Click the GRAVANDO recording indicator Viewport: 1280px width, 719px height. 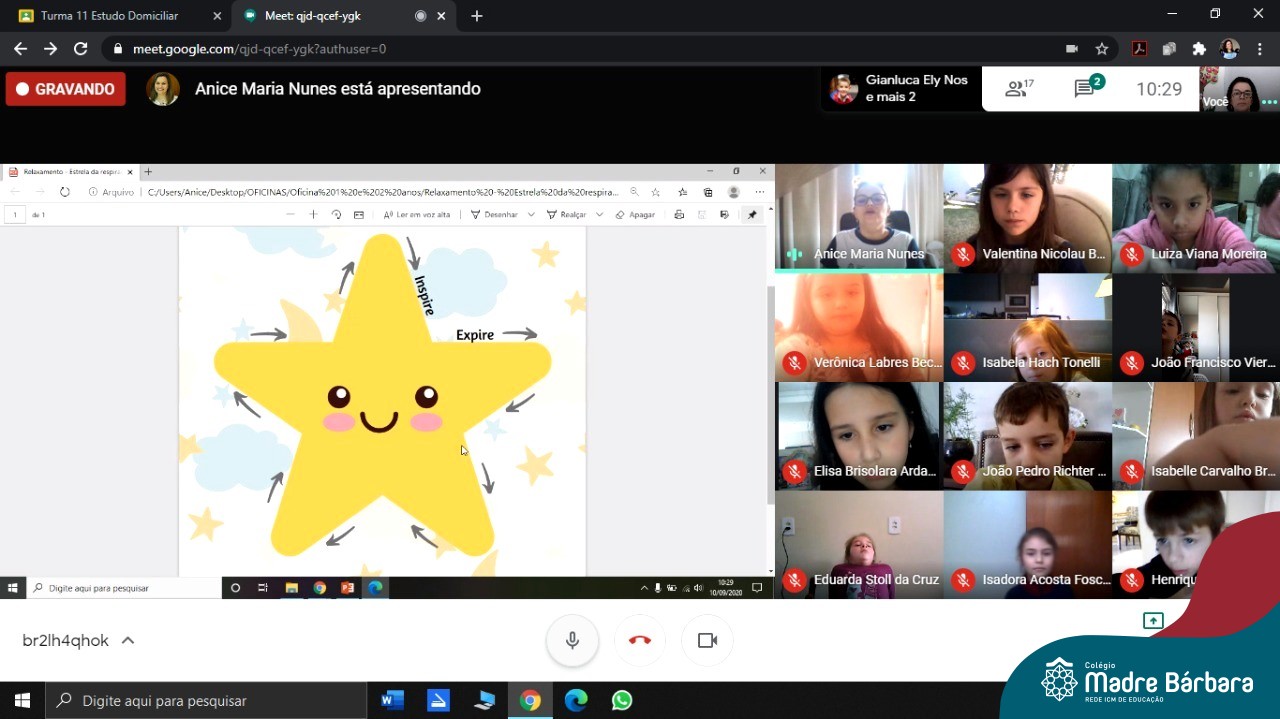[x=66, y=89]
